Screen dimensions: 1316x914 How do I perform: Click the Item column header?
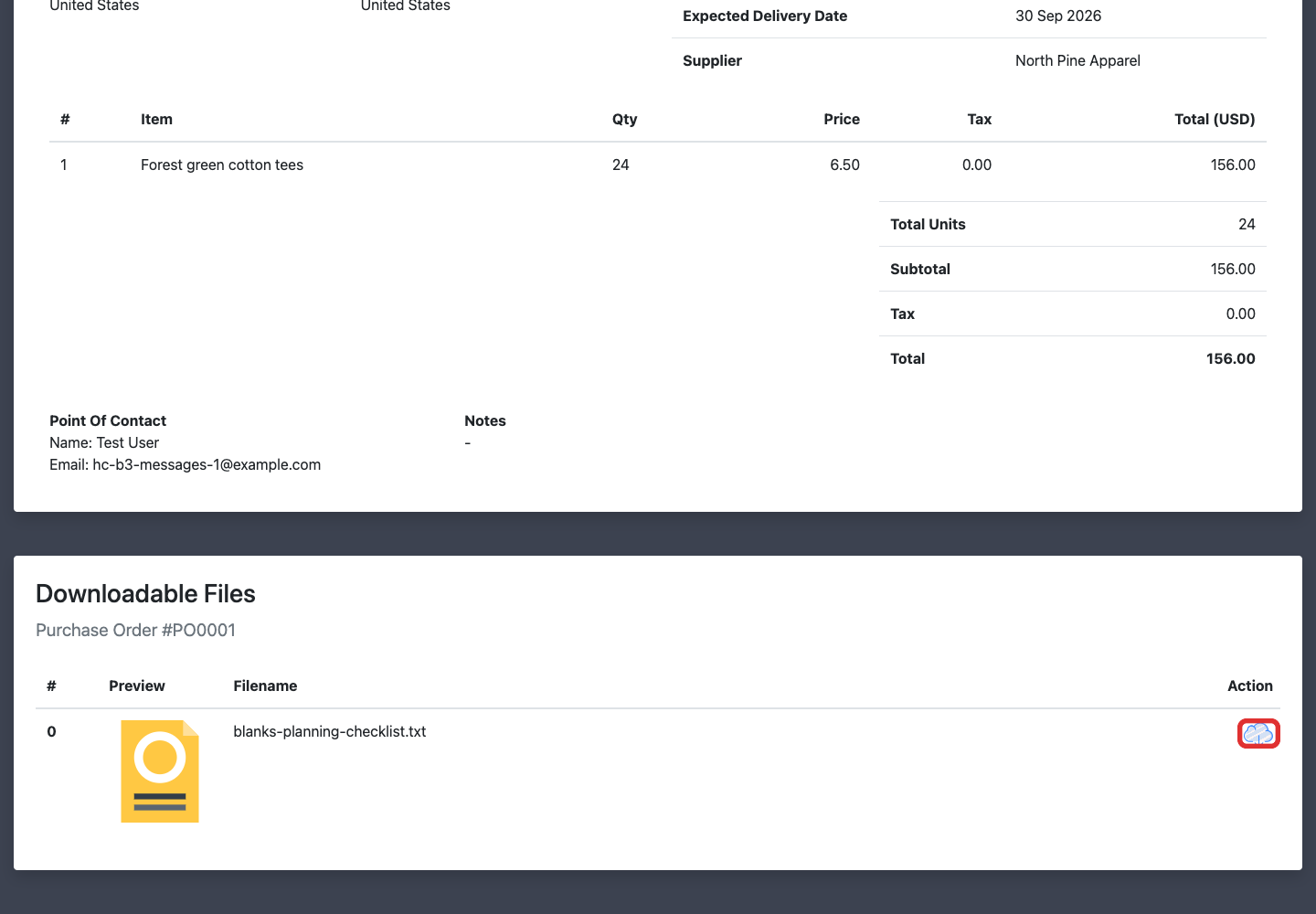156,119
